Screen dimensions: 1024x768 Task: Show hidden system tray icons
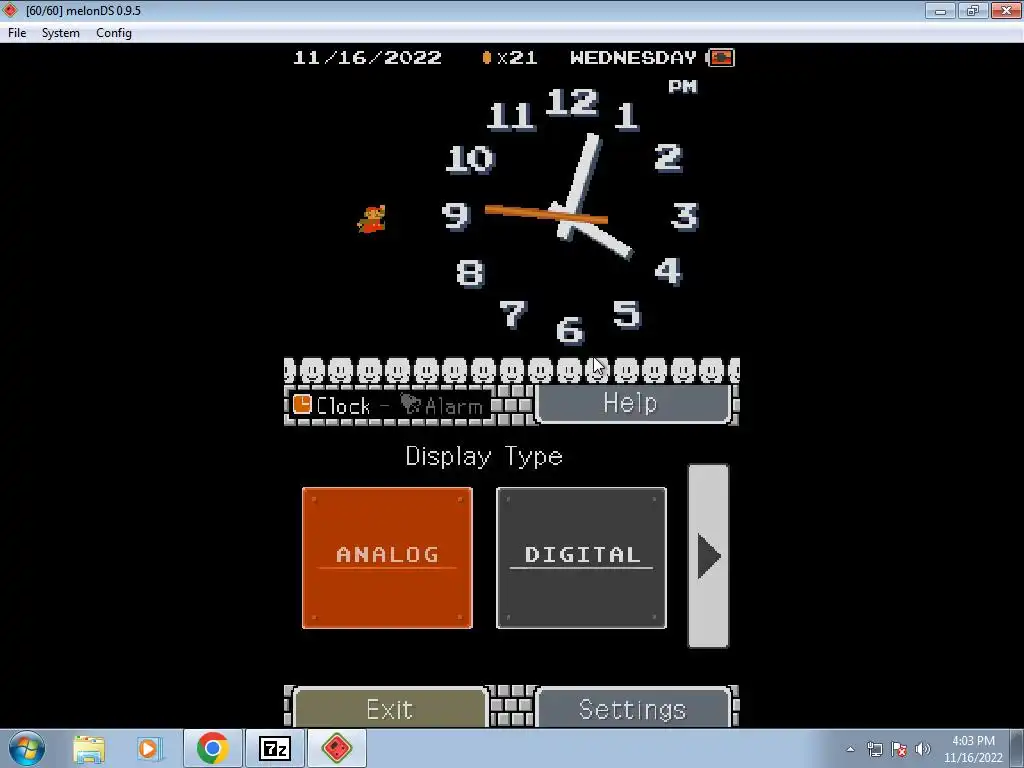[x=850, y=749]
